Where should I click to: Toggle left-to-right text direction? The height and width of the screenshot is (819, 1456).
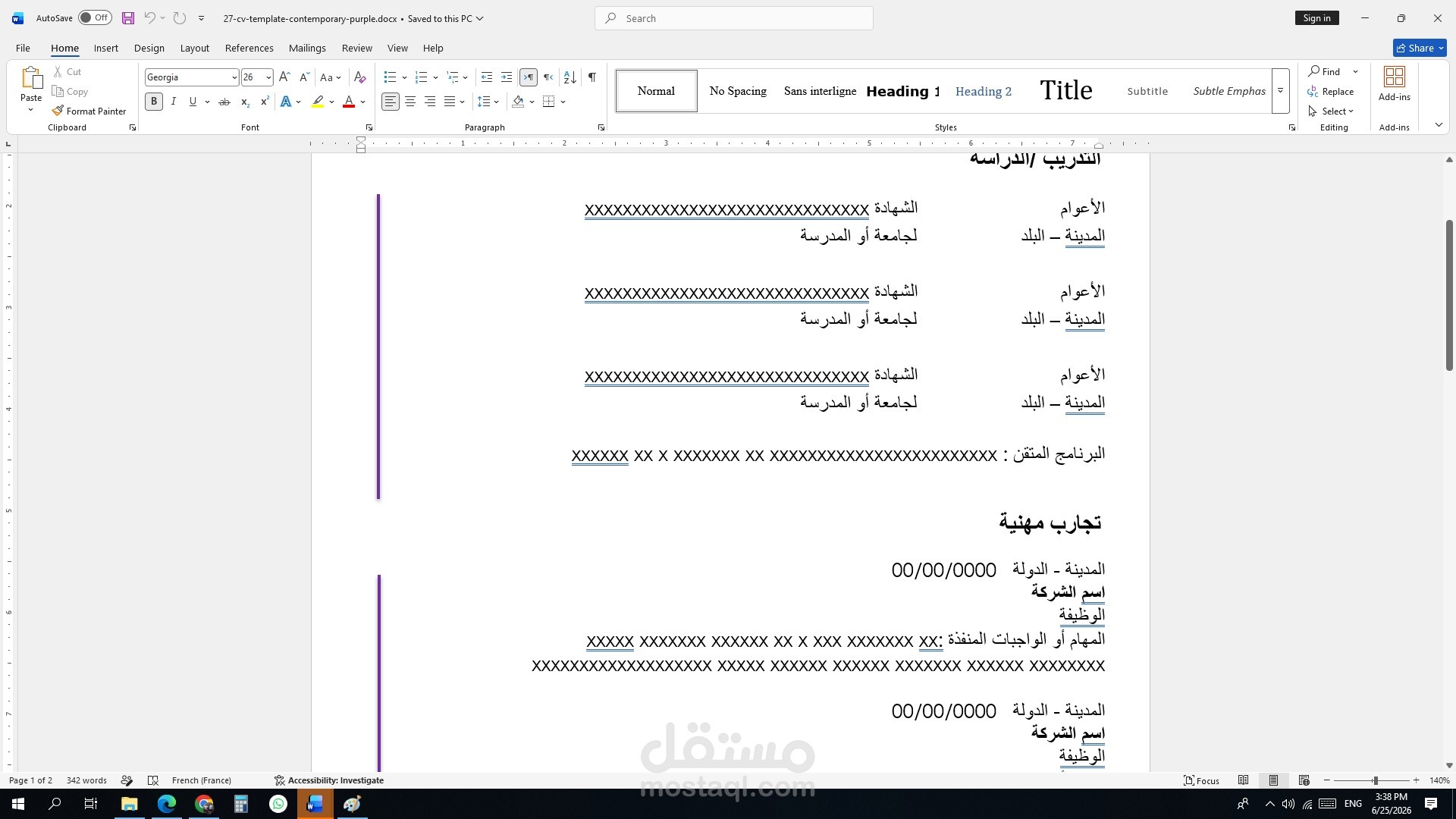click(x=529, y=77)
